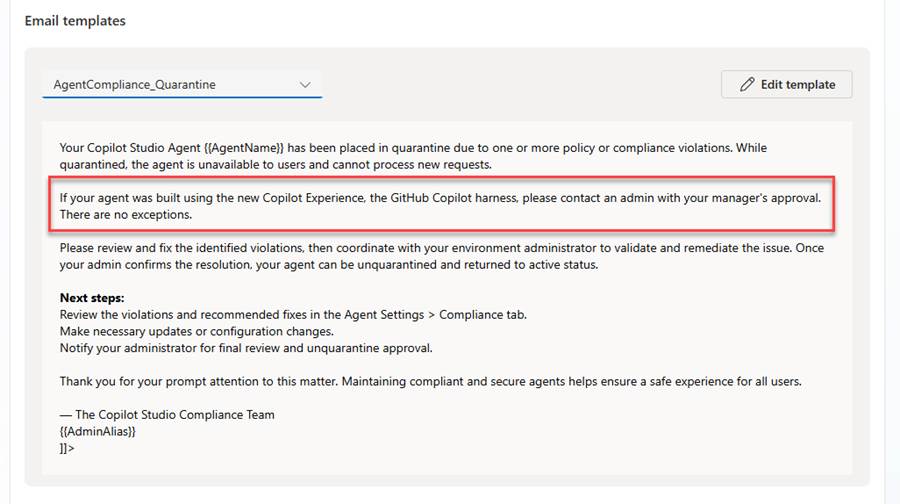The width and height of the screenshot is (900, 504).
Task: Click the {{AgentName}} placeholder in the template
Action: click(243, 148)
